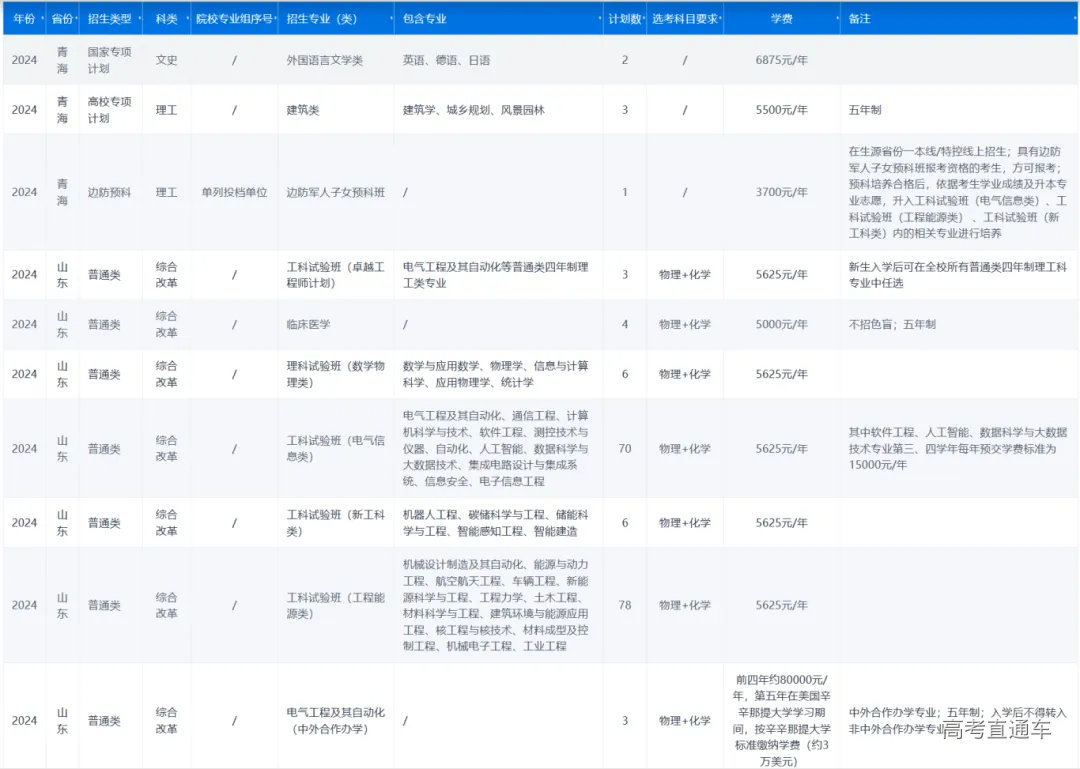Select the 临床医学 program cell
The height and width of the screenshot is (769, 1080).
pyautogui.click(x=310, y=324)
